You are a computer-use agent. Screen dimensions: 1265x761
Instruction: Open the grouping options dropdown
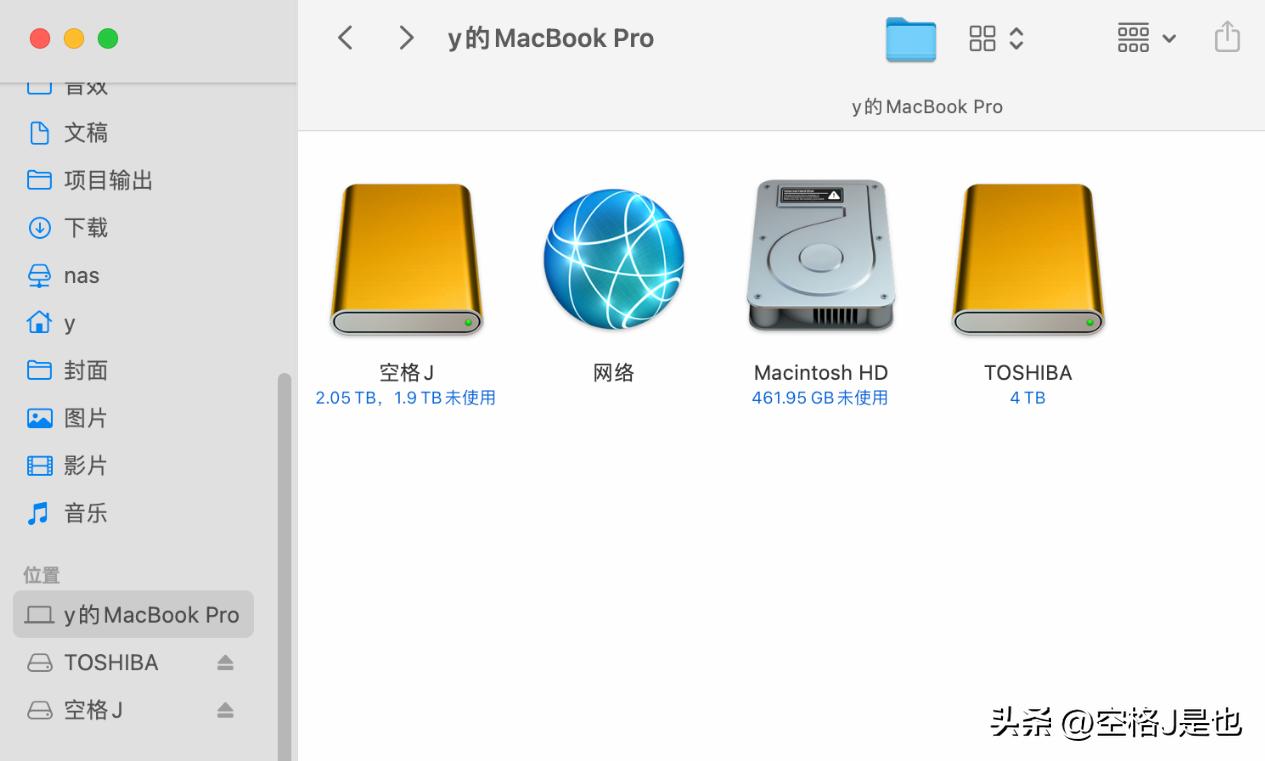click(x=1146, y=39)
